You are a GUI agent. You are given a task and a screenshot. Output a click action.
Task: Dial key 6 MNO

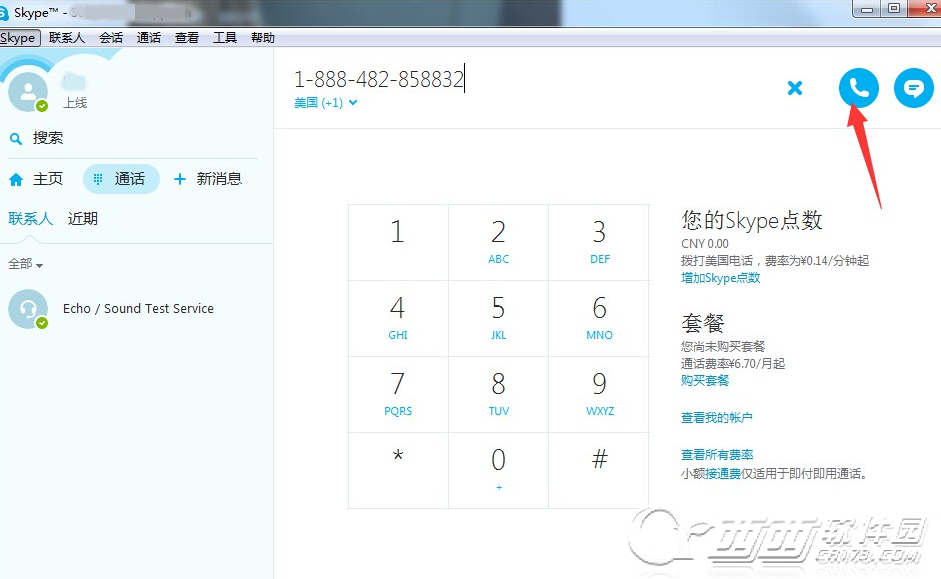(599, 319)
